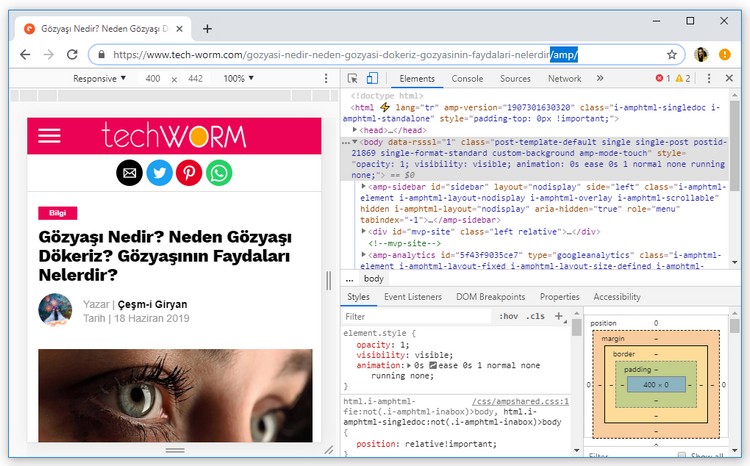The height and width of the screenshot is (466, 750).
Task: Switch to the Console tab
Action: pyautogui.click(x=467, y=78)
